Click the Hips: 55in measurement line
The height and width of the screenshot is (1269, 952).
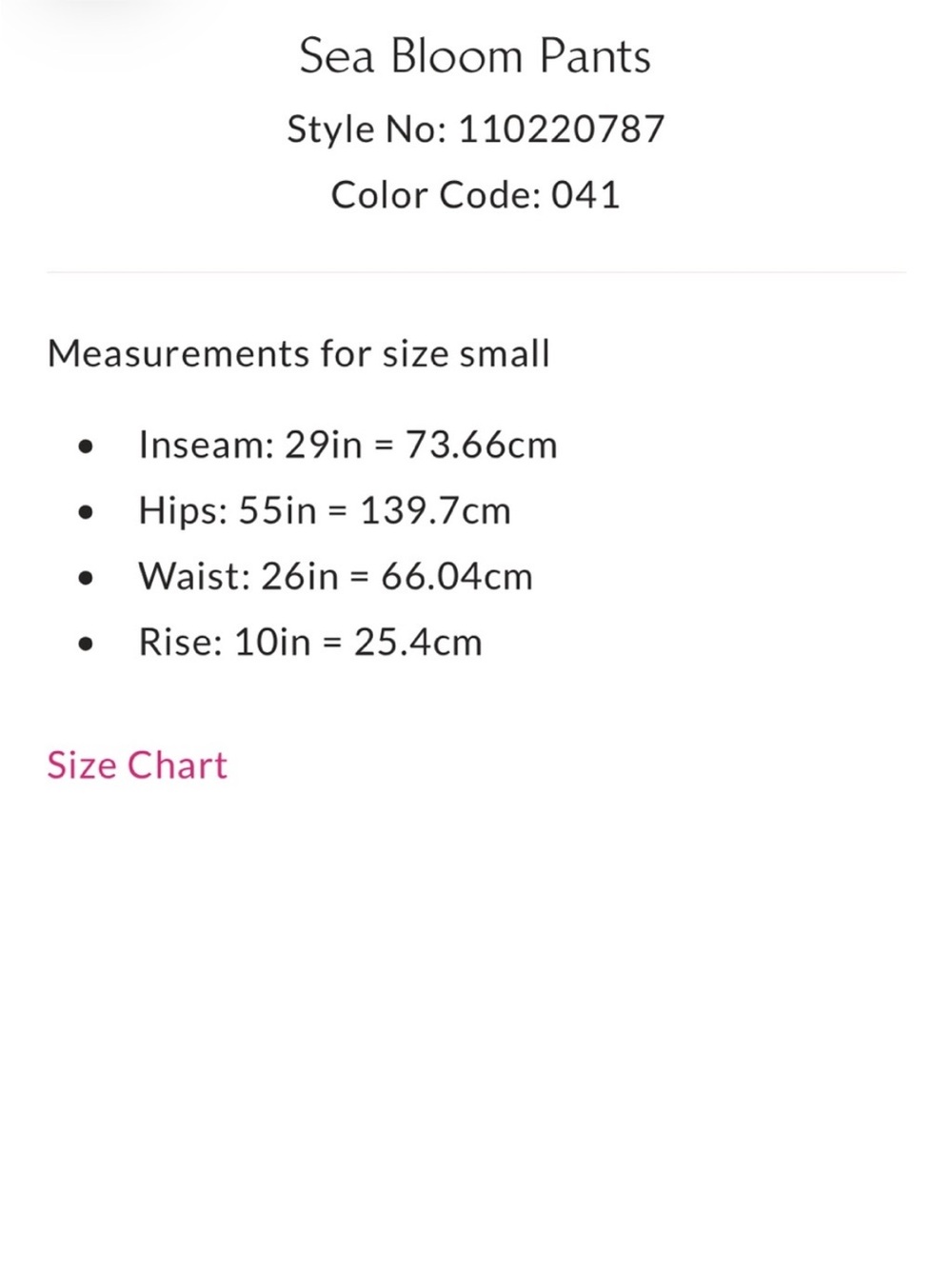coord(325,511)
